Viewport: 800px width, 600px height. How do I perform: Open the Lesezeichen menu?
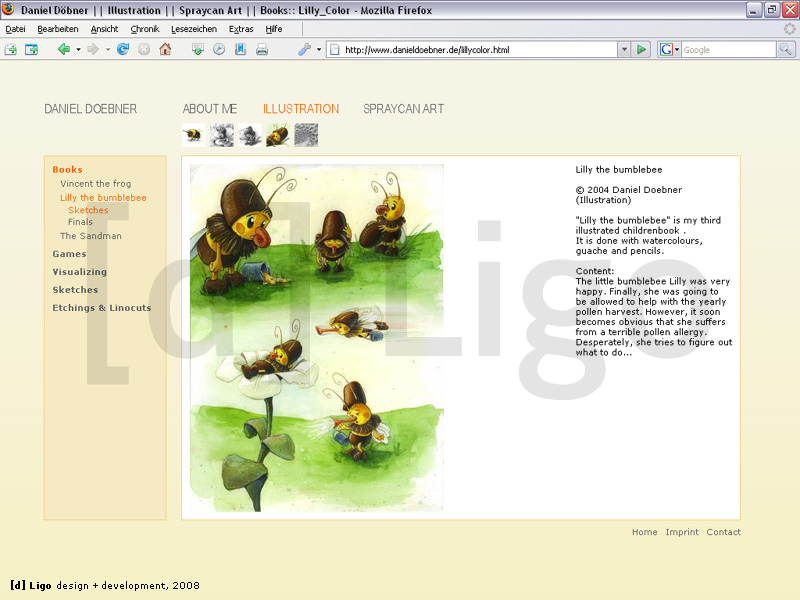[x=194, y=29]
